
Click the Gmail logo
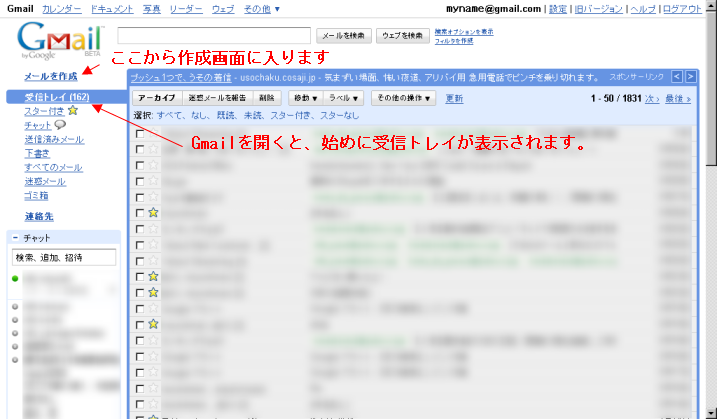tap(59, 40)
